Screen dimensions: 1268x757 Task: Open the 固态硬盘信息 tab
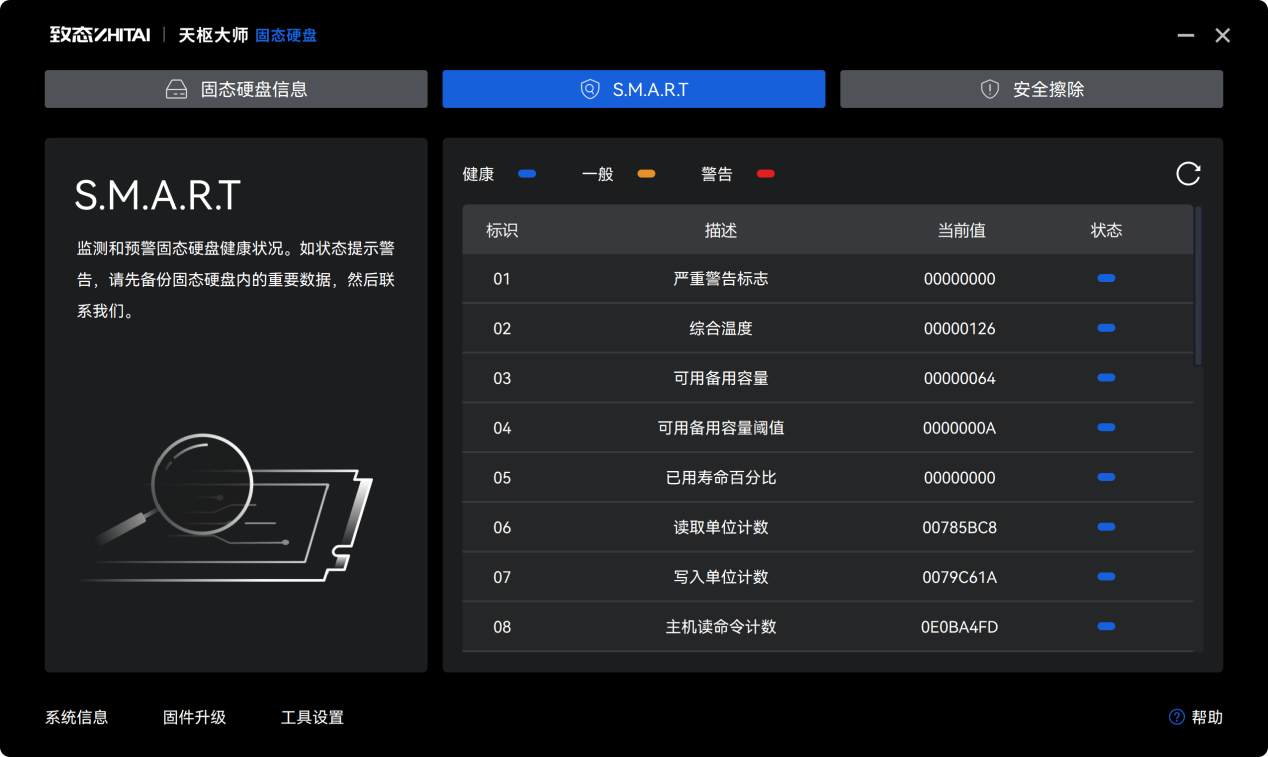pyautogui.click(x=236, y=89)
